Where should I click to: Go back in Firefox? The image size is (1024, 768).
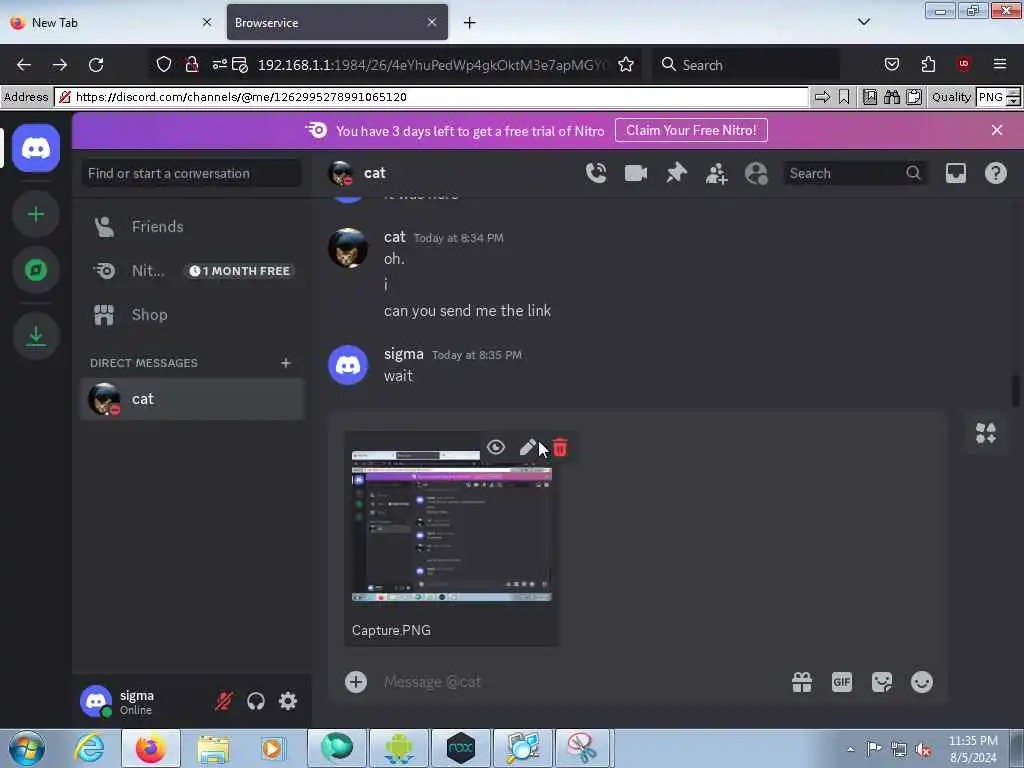point(24,65)
